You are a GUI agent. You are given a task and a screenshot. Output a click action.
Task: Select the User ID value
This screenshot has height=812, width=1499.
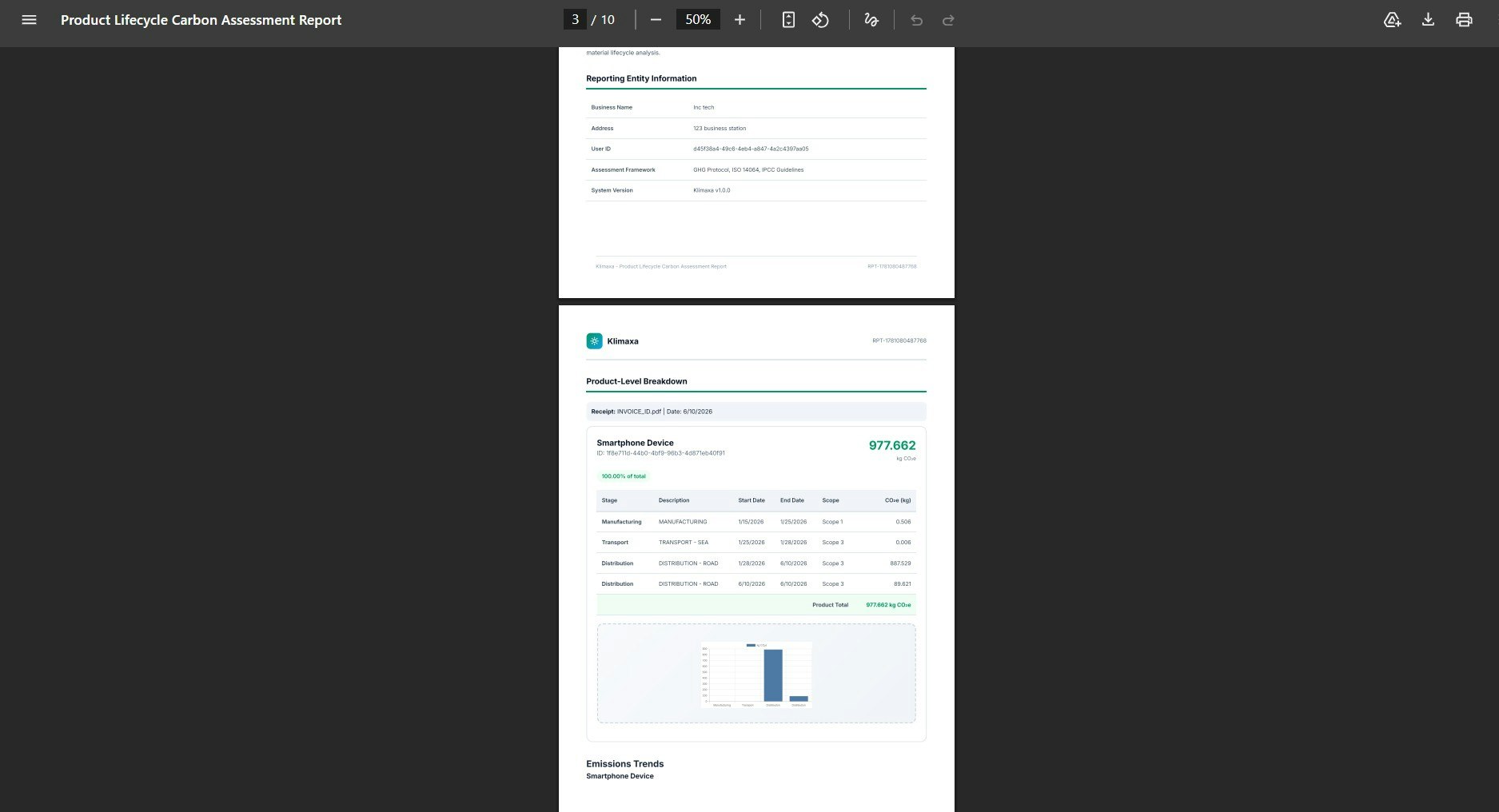751,149
